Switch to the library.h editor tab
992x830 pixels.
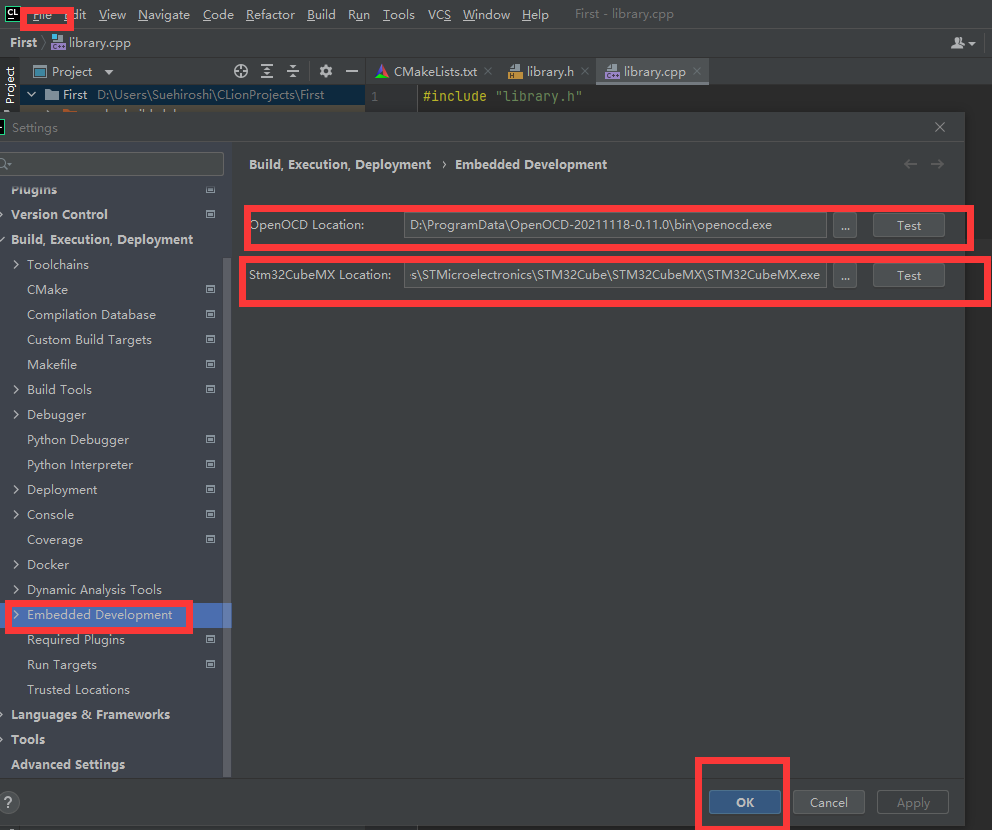(x=550, y=71)
